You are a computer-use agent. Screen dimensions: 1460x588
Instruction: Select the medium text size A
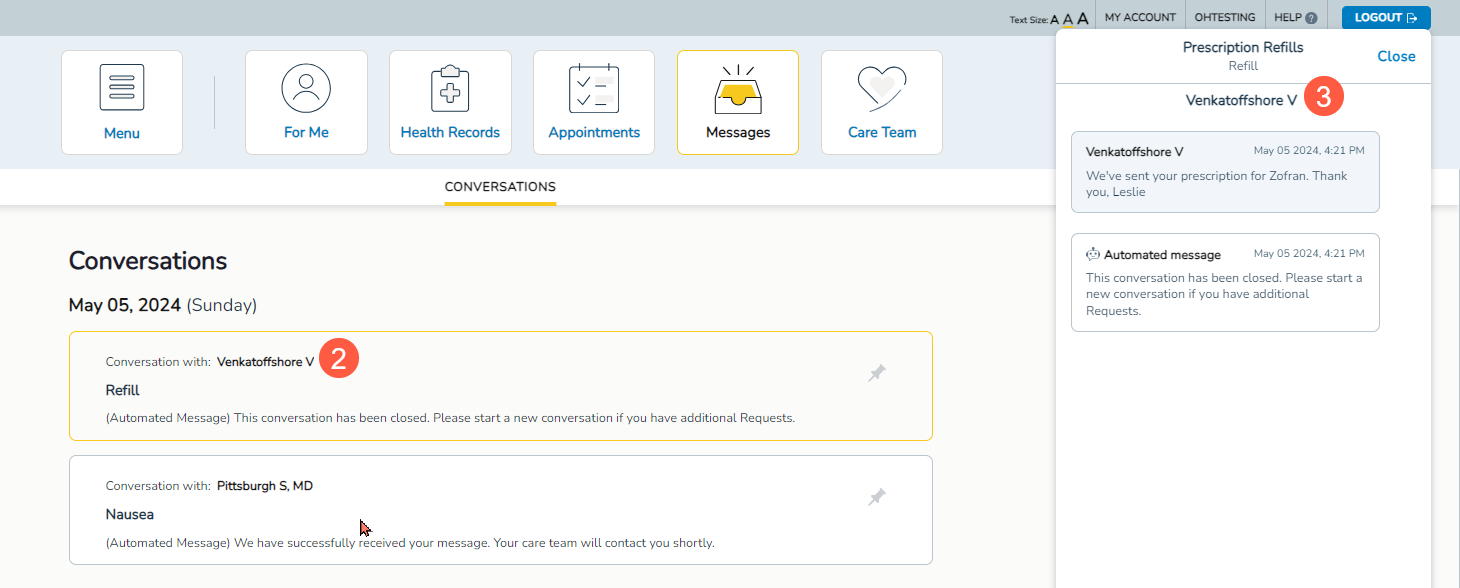(1067, 19)
